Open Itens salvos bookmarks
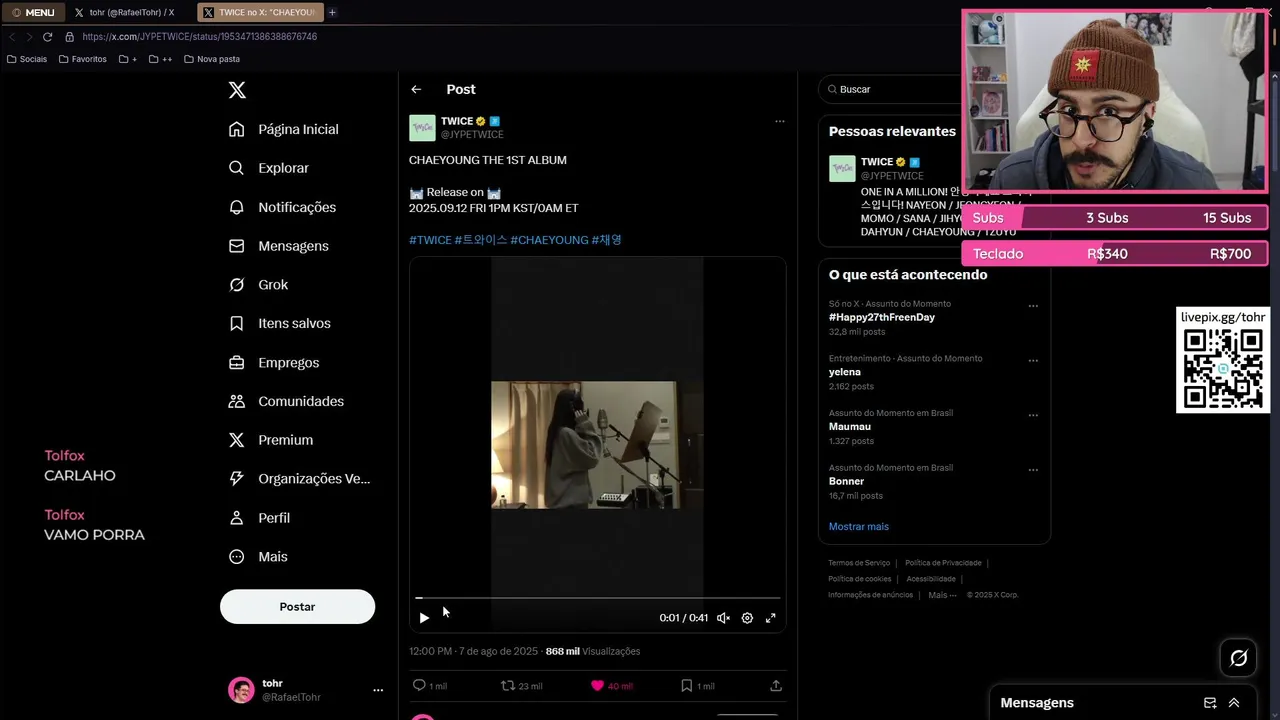Image resolution: width=1280 pixels, height=720 pixels. pos(279,323)
